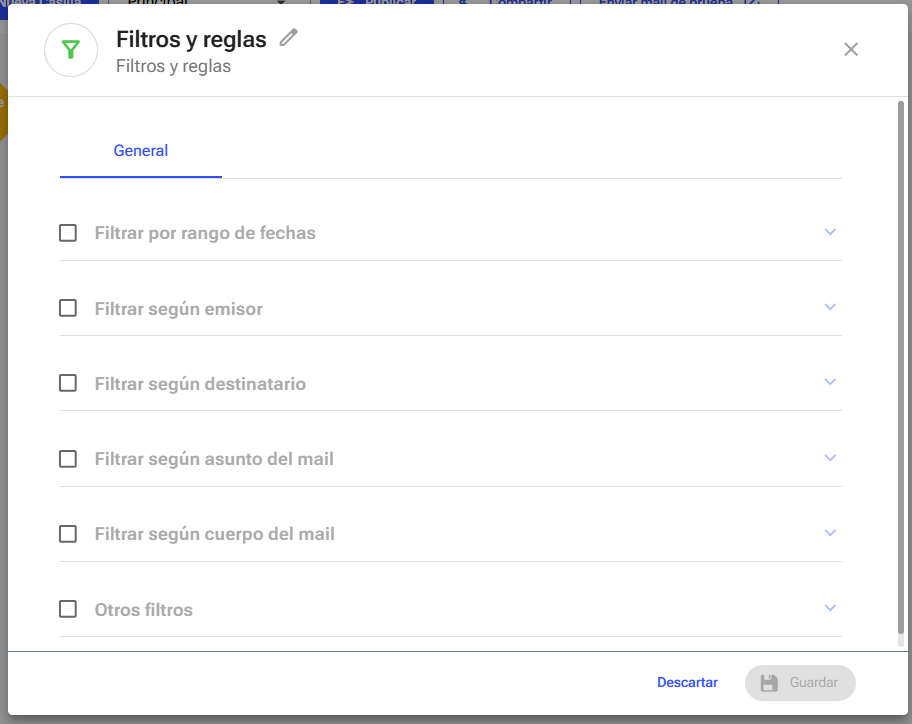This screenshot has height=724, width=912.
Task: Expand the Filtrar según emisor section
Action: tap(830, 307)
